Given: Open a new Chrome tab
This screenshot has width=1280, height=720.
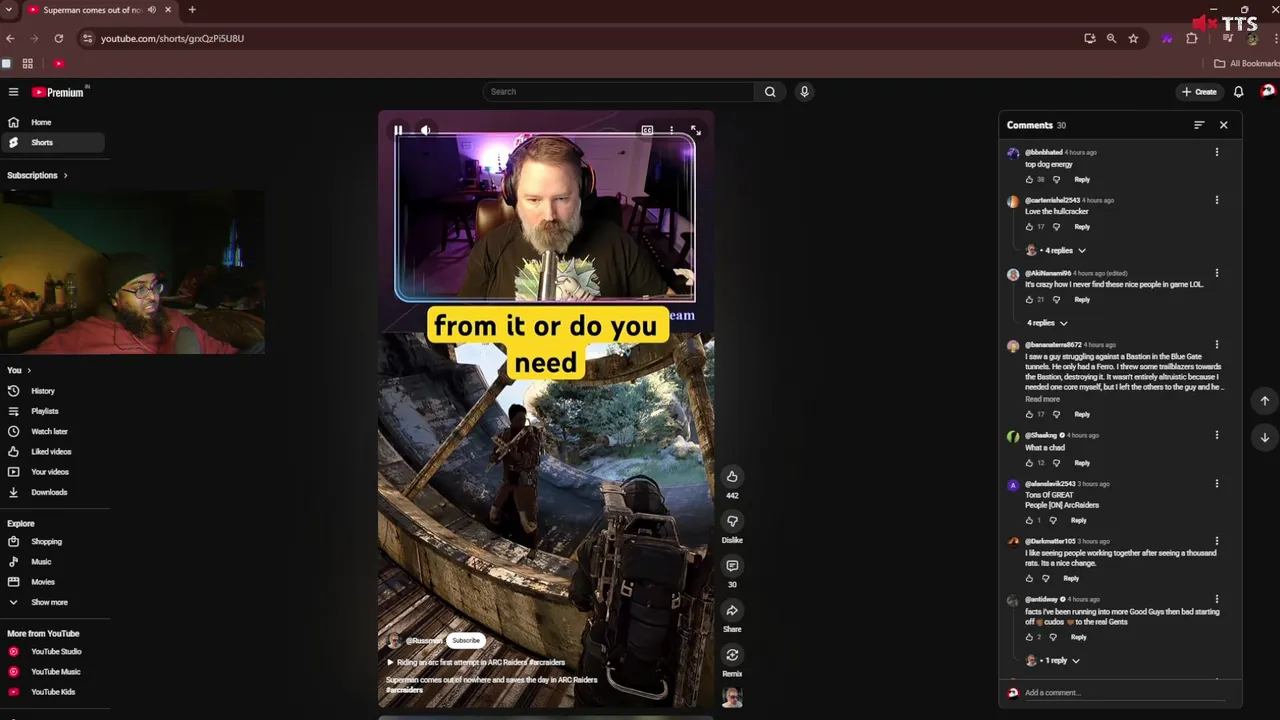Looking at the screenshot, I should [x=192, y=10].
